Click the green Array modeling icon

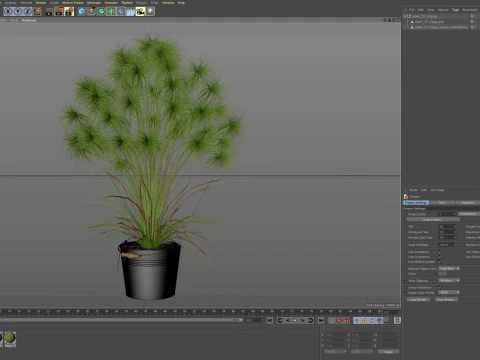pyautogui.click(x=111, y=12)
